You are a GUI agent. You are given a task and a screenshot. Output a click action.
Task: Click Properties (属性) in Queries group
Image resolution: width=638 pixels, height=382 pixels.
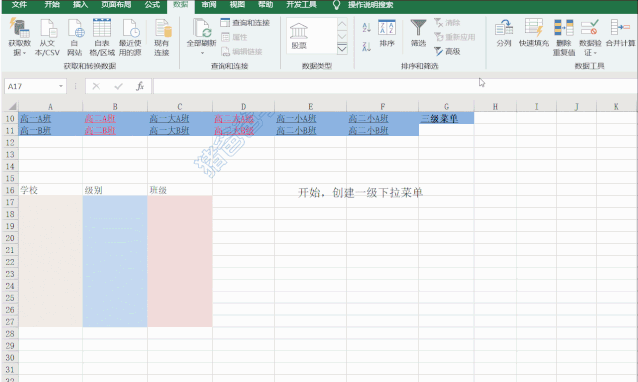pyautogui.click(x=234, y=37)
